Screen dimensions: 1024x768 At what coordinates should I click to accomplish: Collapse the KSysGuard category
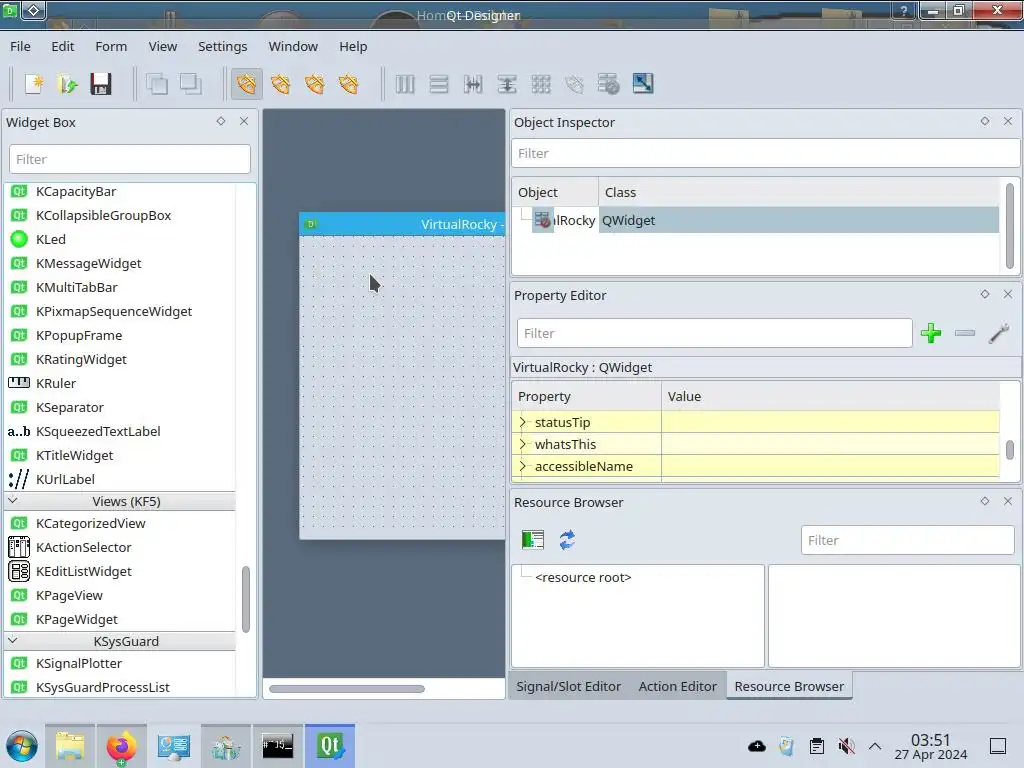point(12,641)
